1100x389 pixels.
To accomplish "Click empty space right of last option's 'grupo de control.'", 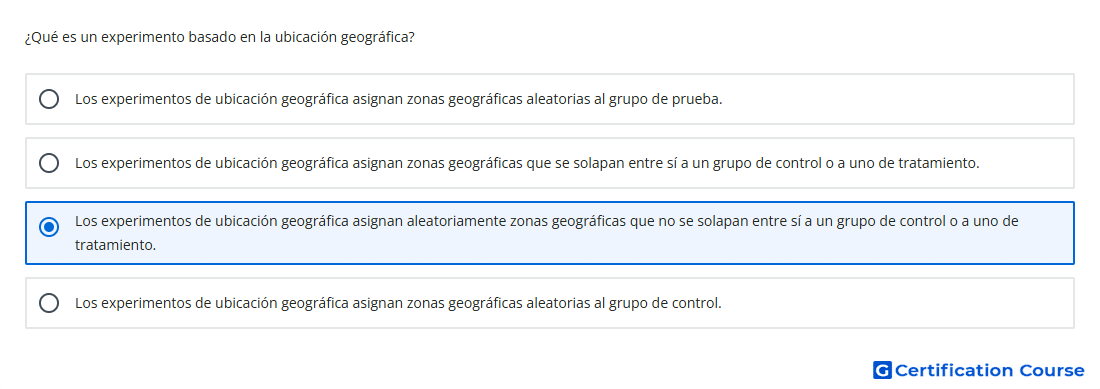I will [898, 303].
